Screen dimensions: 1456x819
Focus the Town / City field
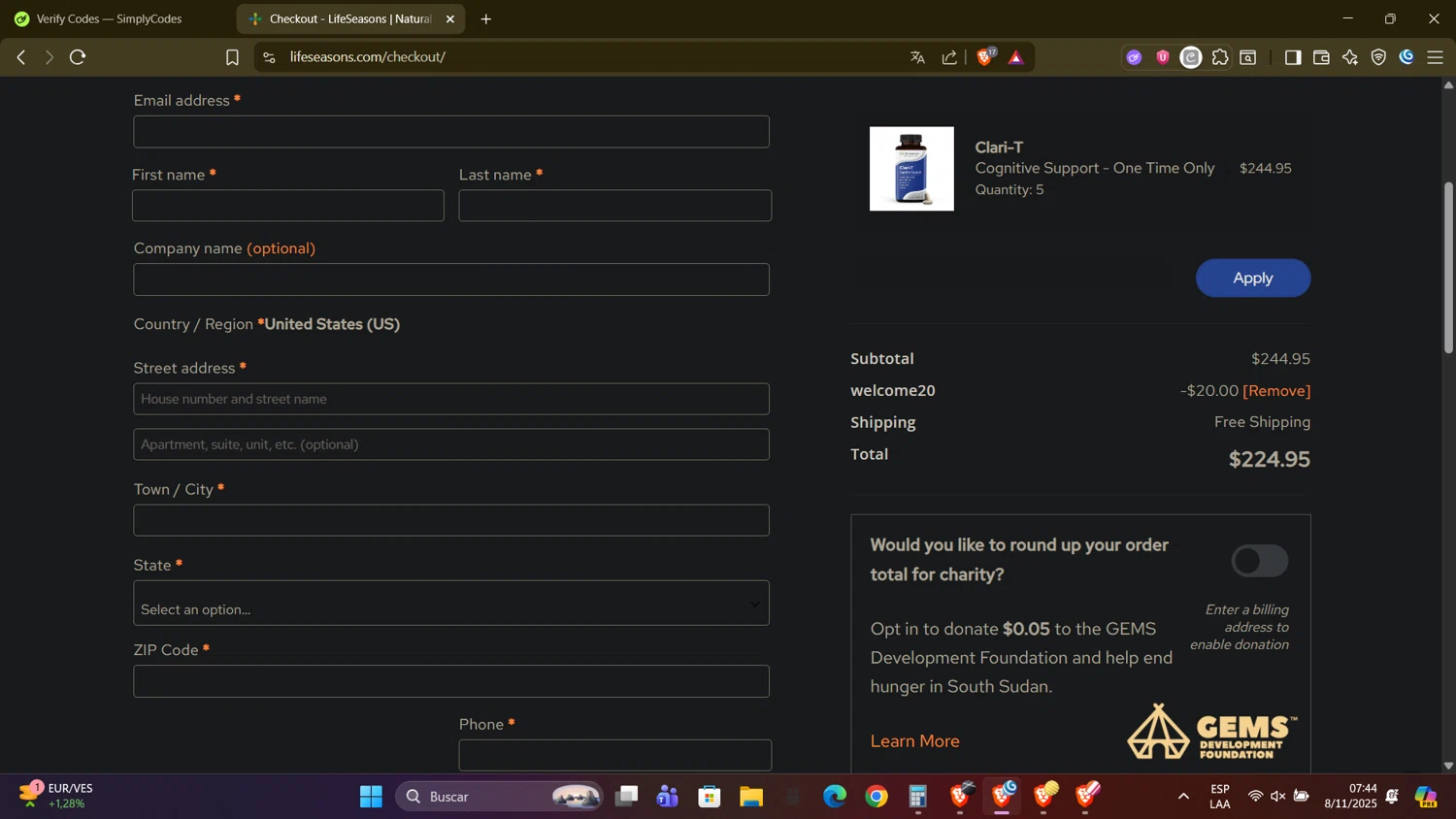click(451, 520)
